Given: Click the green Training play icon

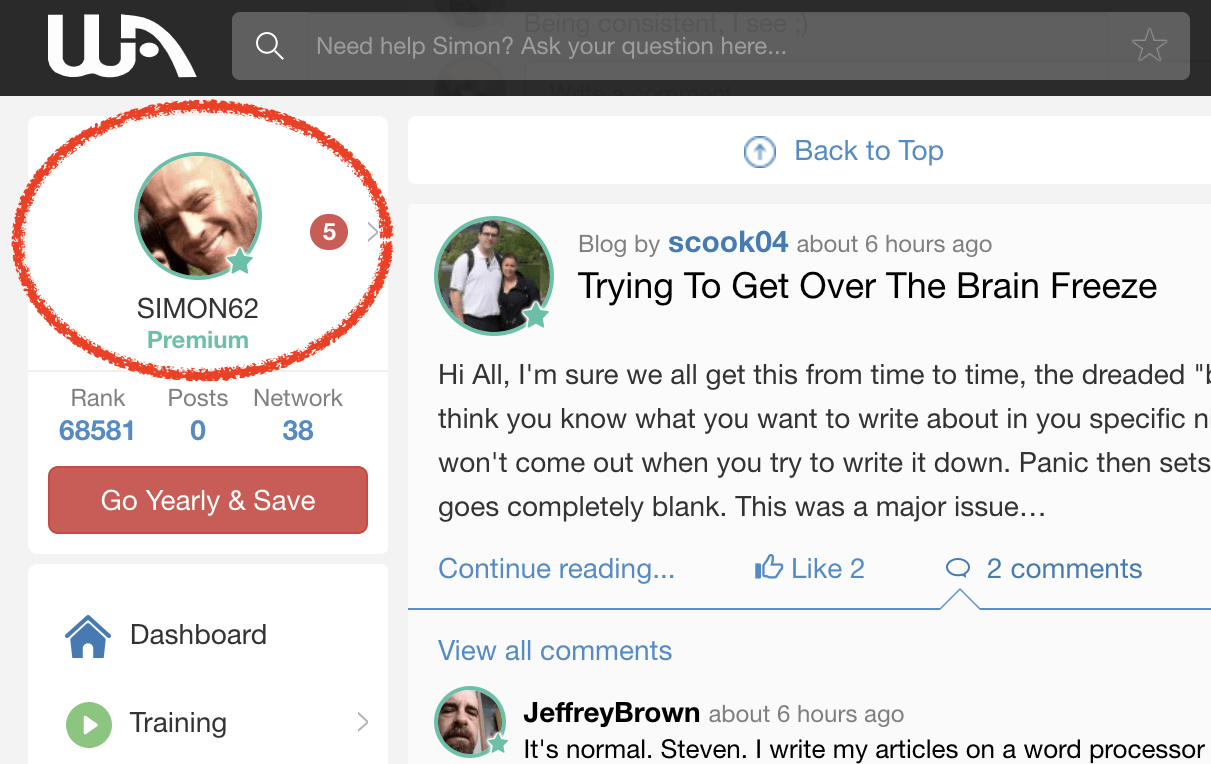Looking at the screenshot, I should [88, 724].
